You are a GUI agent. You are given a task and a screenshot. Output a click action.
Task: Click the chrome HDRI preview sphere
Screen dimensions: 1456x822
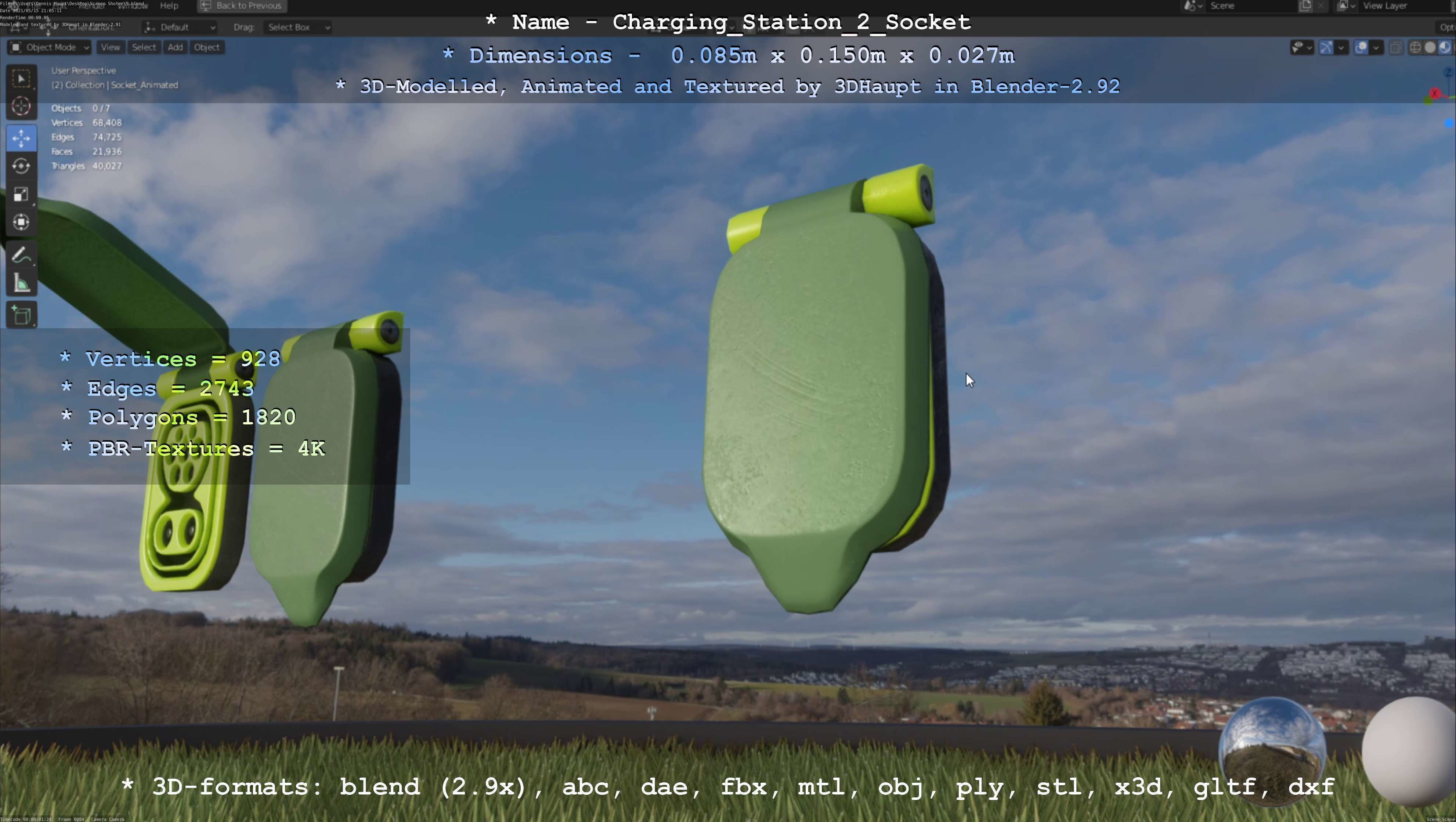(x=1272, y=752)
